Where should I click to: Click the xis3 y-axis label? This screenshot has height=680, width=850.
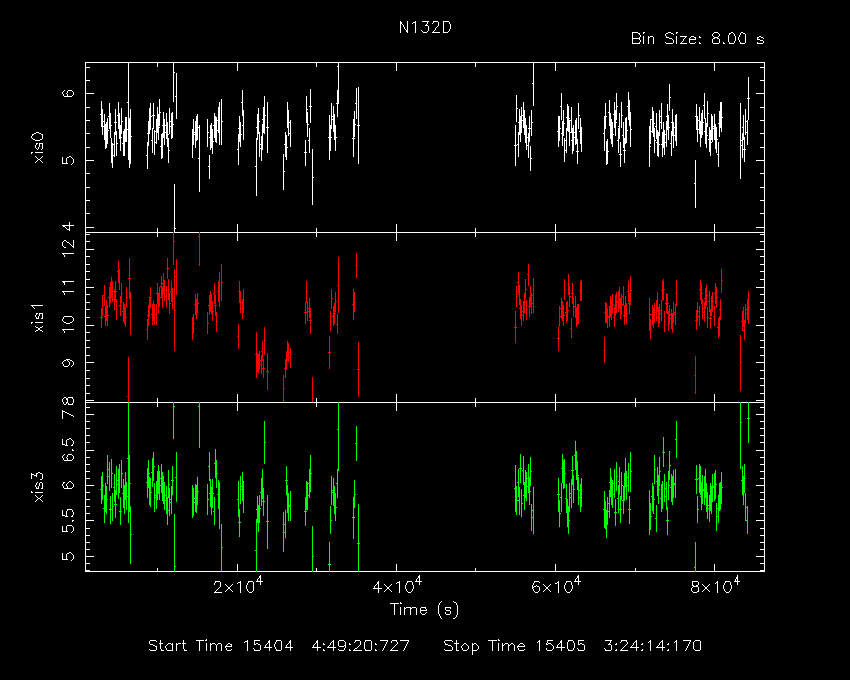pos(38,487)
